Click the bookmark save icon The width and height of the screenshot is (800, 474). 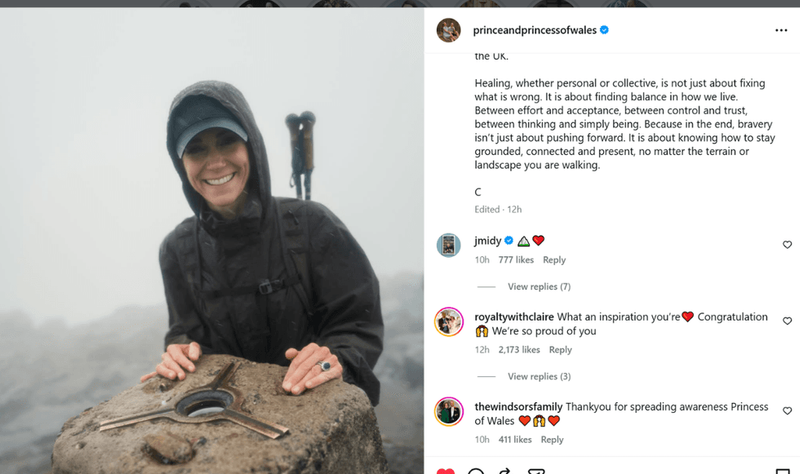[782, 470]
